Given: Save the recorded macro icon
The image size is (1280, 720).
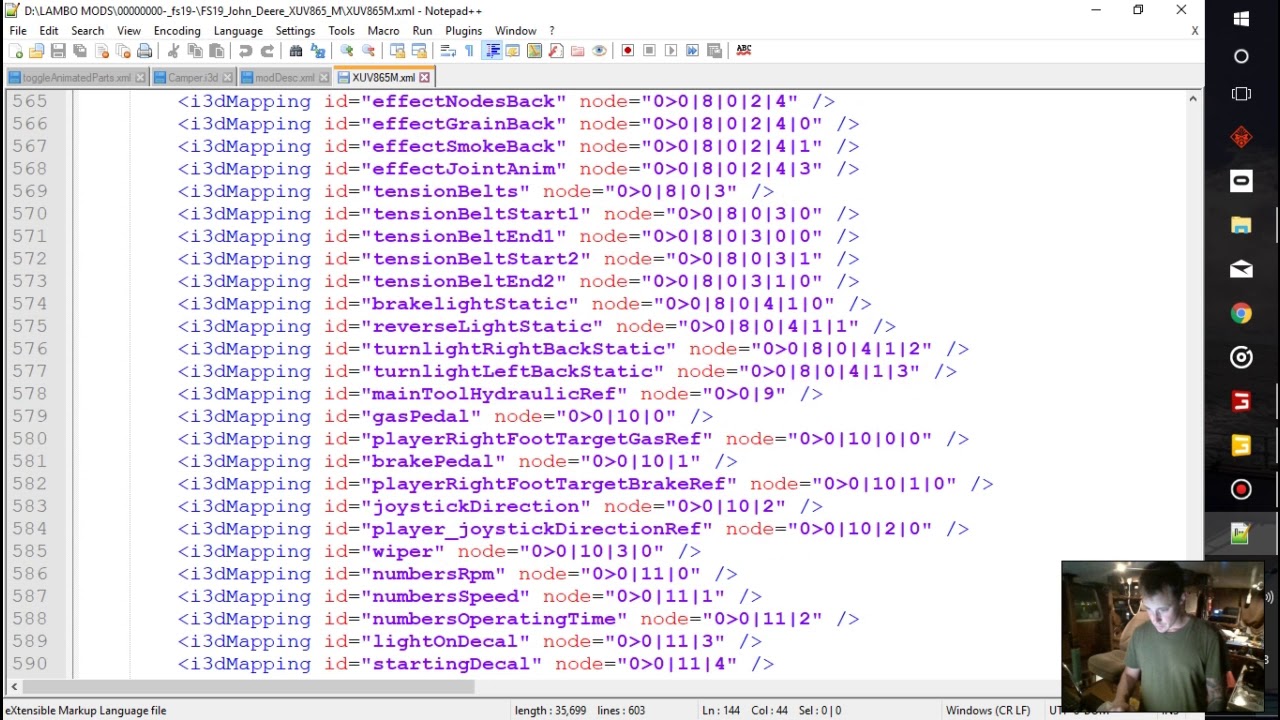Looking at the screenshot, I should click(714, 50).
